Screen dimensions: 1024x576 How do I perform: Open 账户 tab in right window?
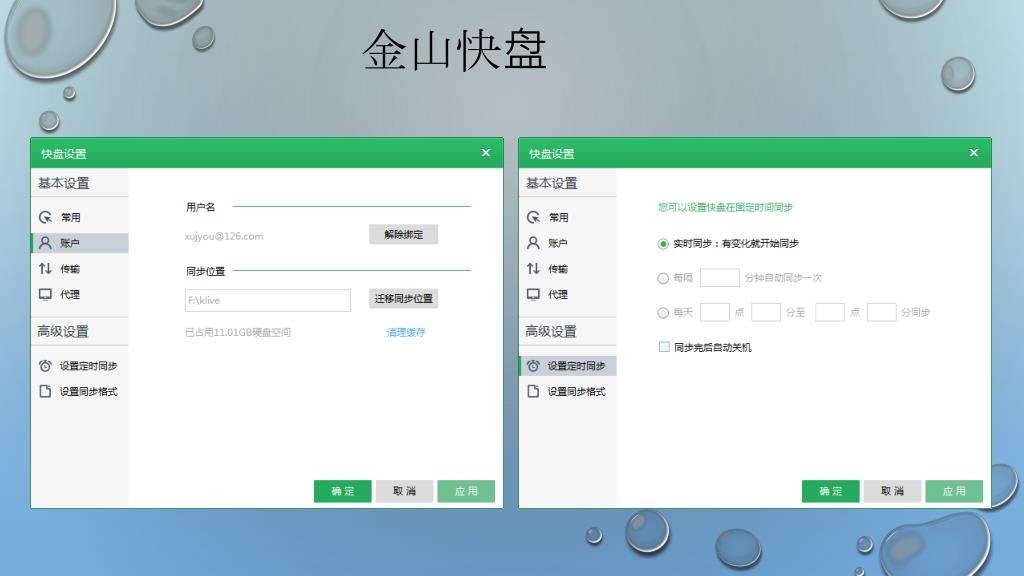point(568,243)
